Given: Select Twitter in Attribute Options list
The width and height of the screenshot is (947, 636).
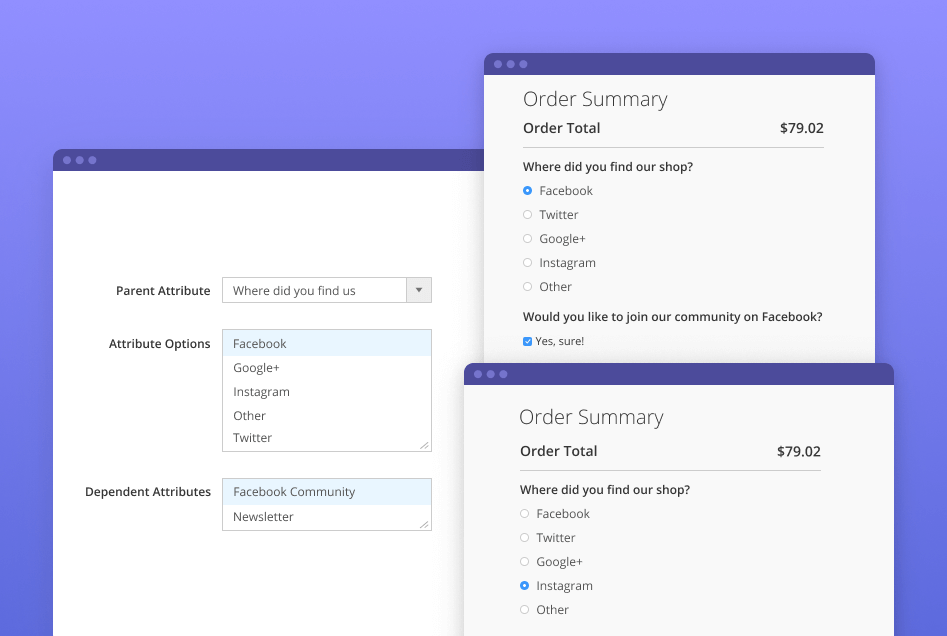Looking at the screenshot, I should point(327,438).
